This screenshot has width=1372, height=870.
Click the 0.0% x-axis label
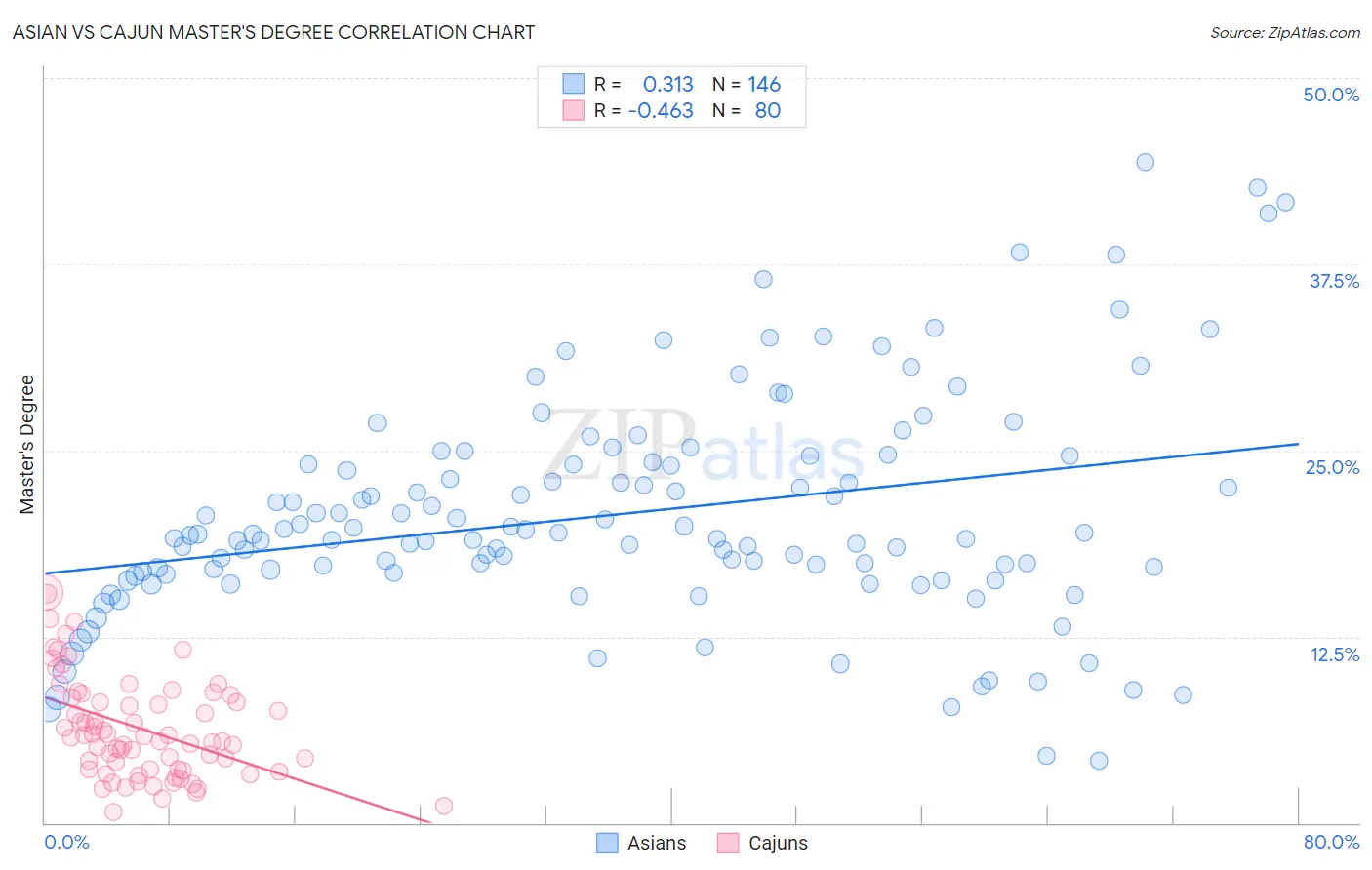click(x=66, y=842)
